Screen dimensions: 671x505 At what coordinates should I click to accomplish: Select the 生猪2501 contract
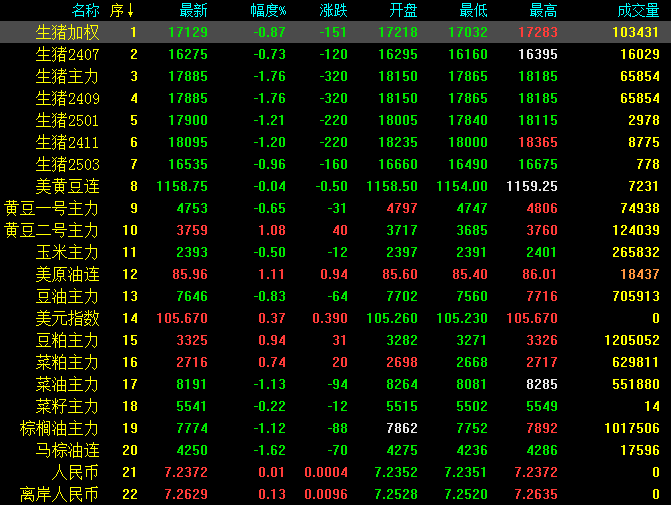point(68,120)
